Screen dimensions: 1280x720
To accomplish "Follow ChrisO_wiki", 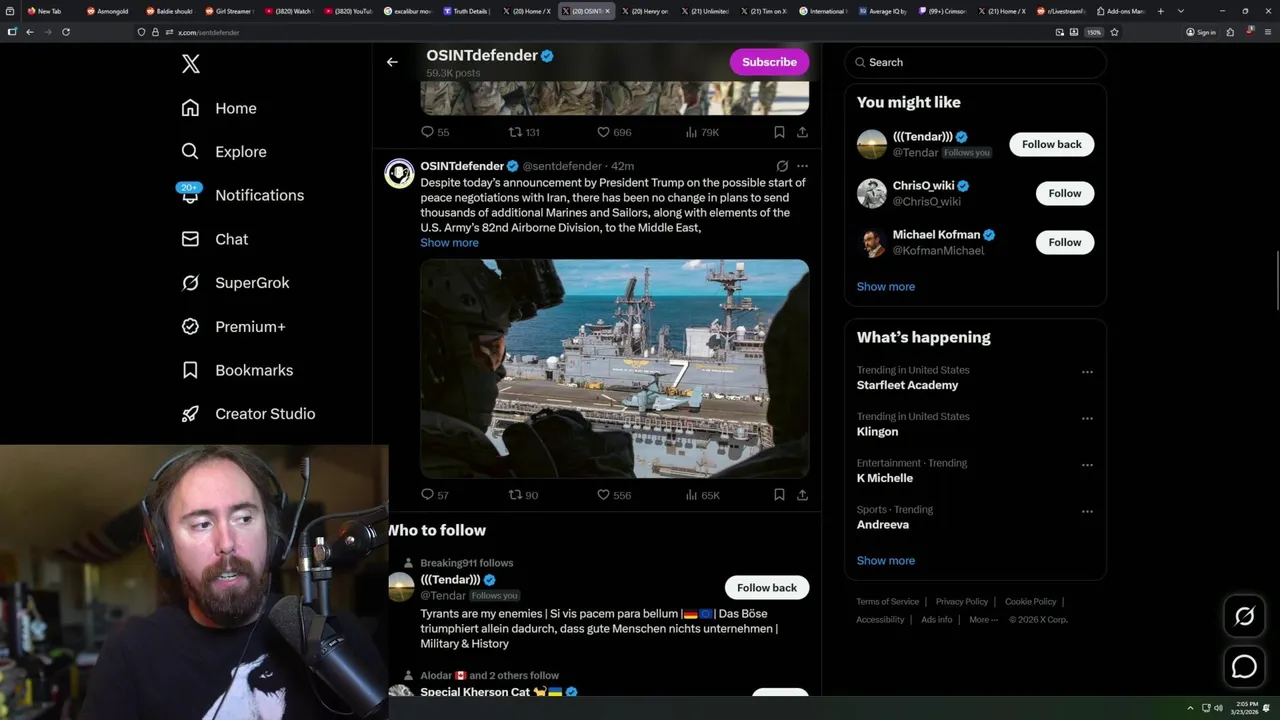I will 1064,193.
